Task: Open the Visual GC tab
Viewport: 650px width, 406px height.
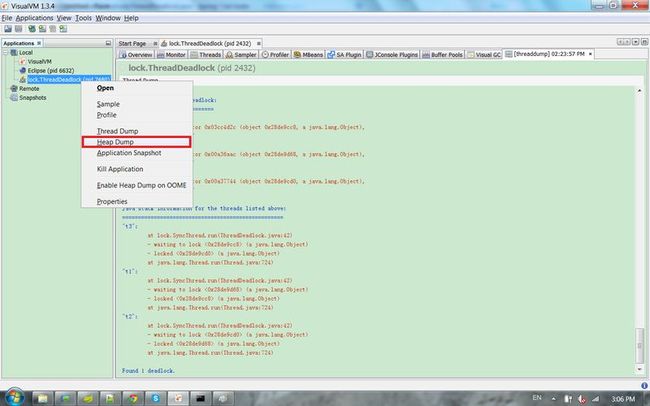Action: pos(484,55)
